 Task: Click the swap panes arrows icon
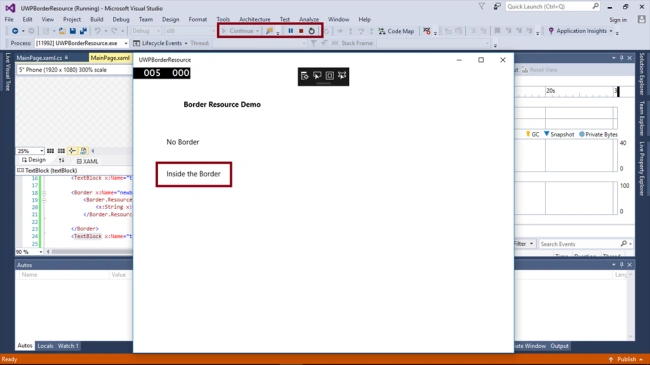(61, 161)
